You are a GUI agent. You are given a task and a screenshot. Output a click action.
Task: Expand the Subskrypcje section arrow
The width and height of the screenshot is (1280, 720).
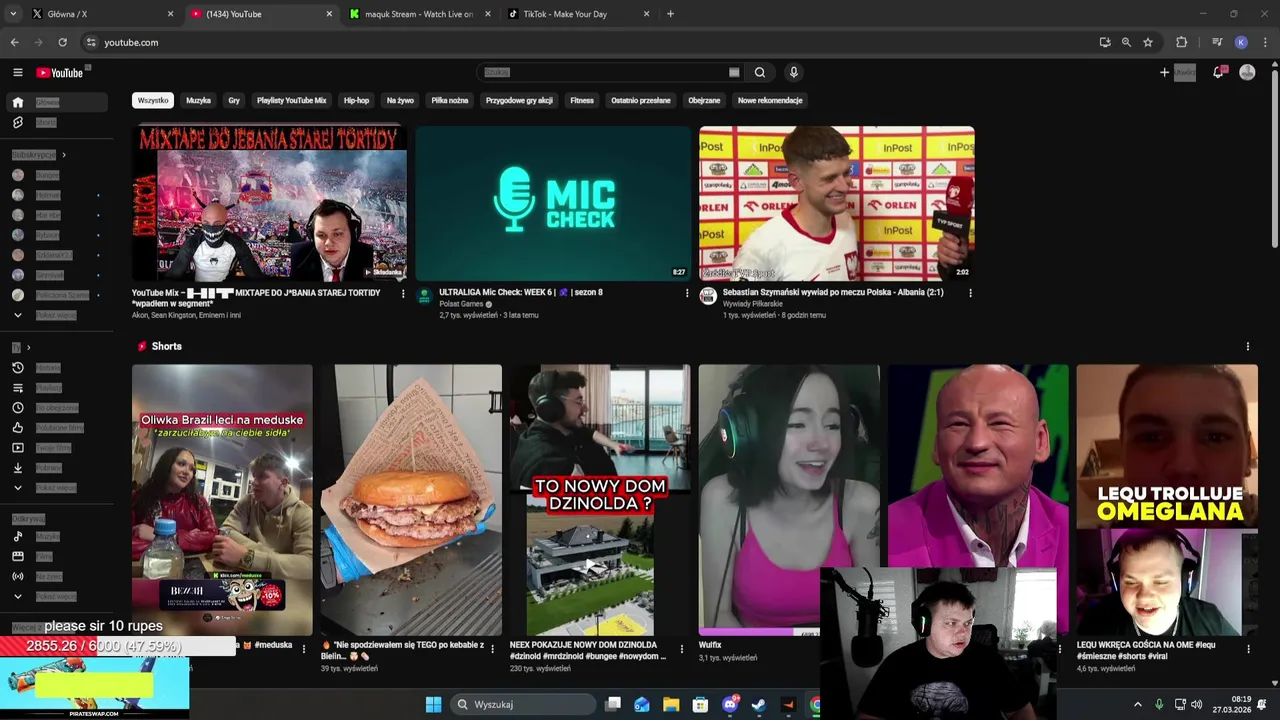click(x=64, y=155)
